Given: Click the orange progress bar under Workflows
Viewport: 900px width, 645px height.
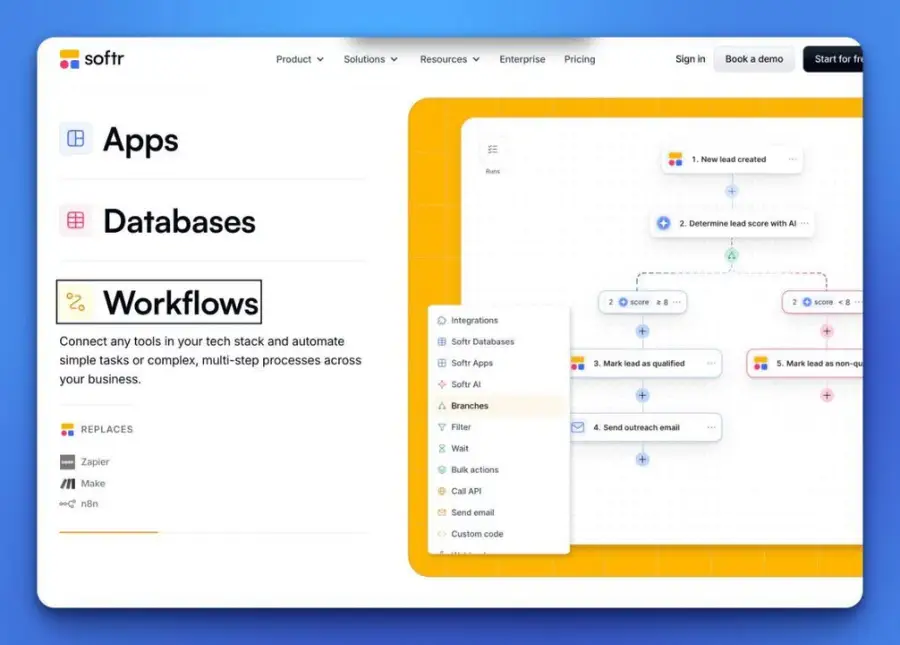Looking at the screenshot, I should (x=108, y=532).
